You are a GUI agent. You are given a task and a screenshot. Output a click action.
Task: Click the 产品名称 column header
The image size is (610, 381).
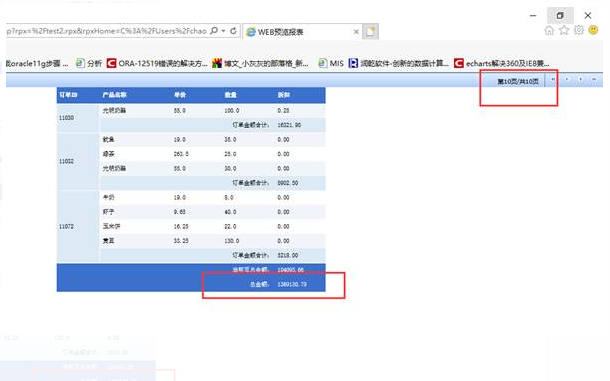tap(114, 95)
